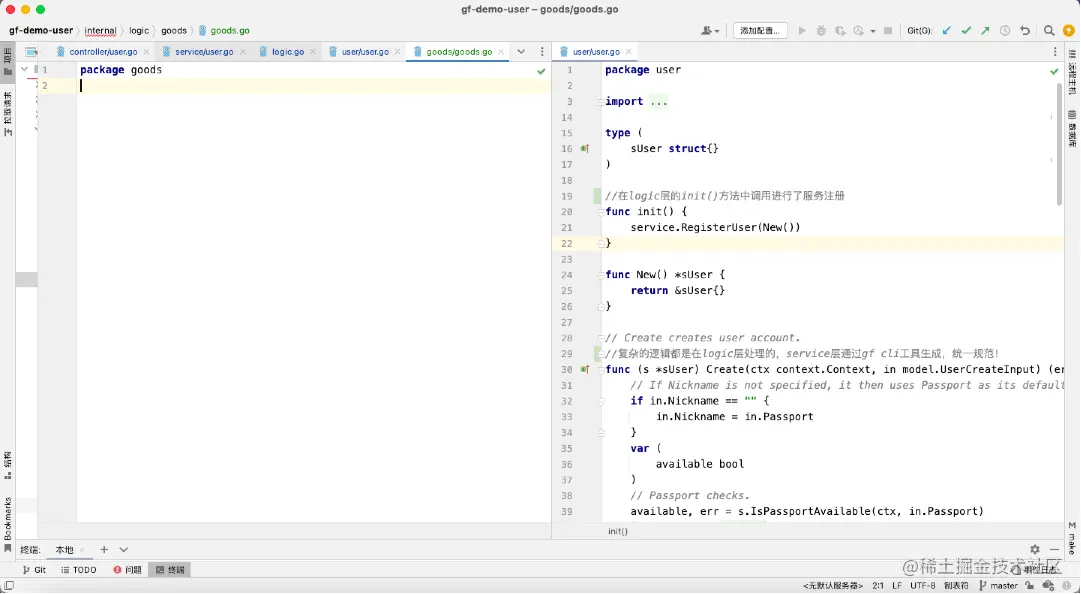Switch to controller/user.go tab

(103, 52)
